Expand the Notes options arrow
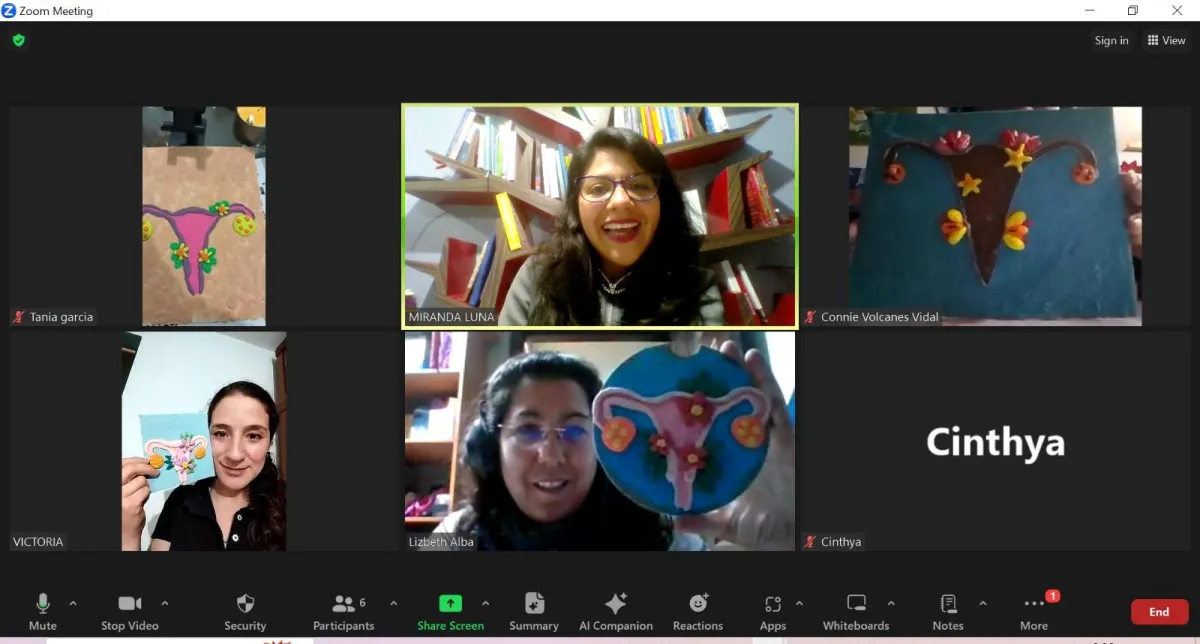This screenshot has height=644, width=1200. pos(983,603)
